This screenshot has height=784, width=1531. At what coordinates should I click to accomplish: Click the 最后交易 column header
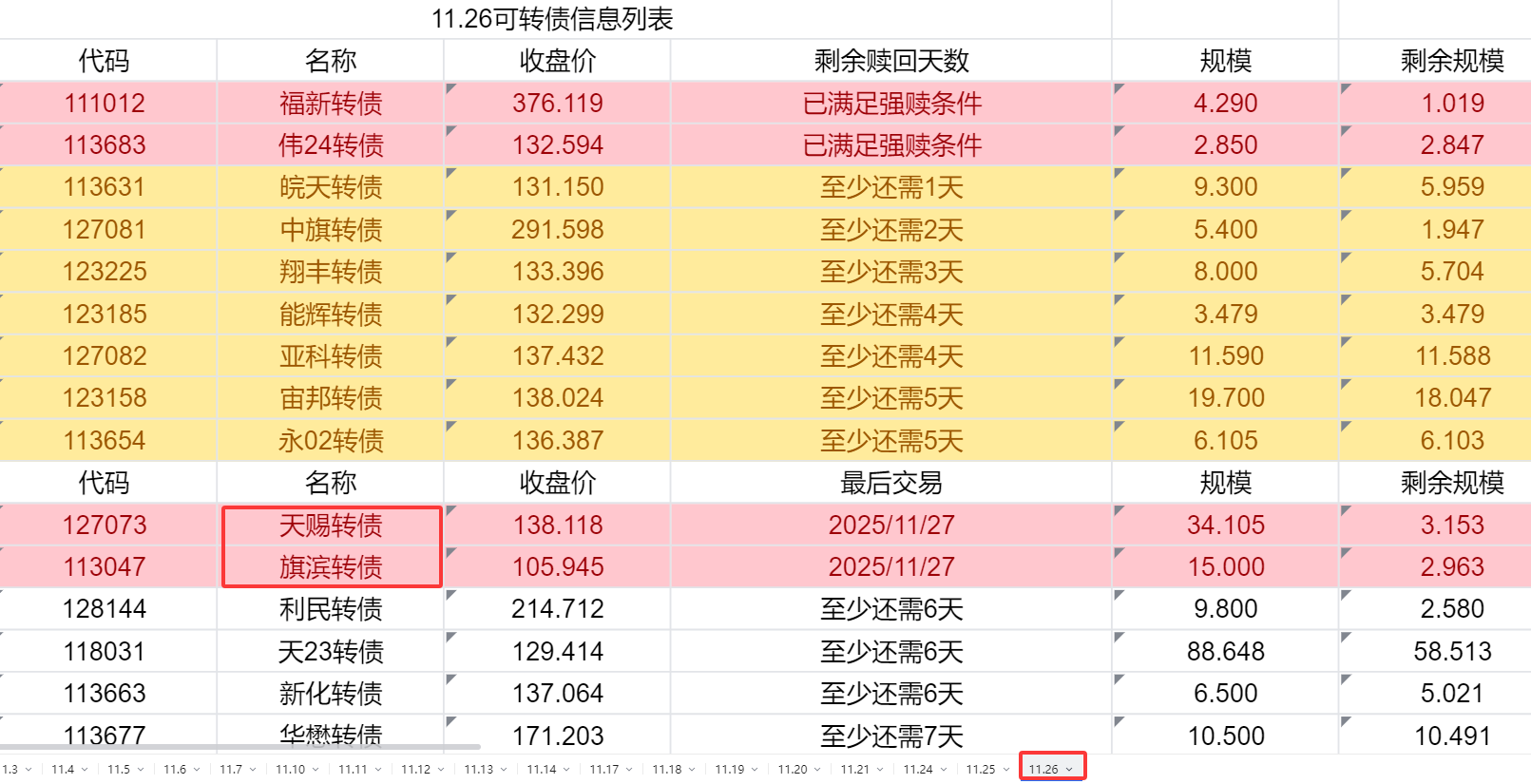point(891,483)
